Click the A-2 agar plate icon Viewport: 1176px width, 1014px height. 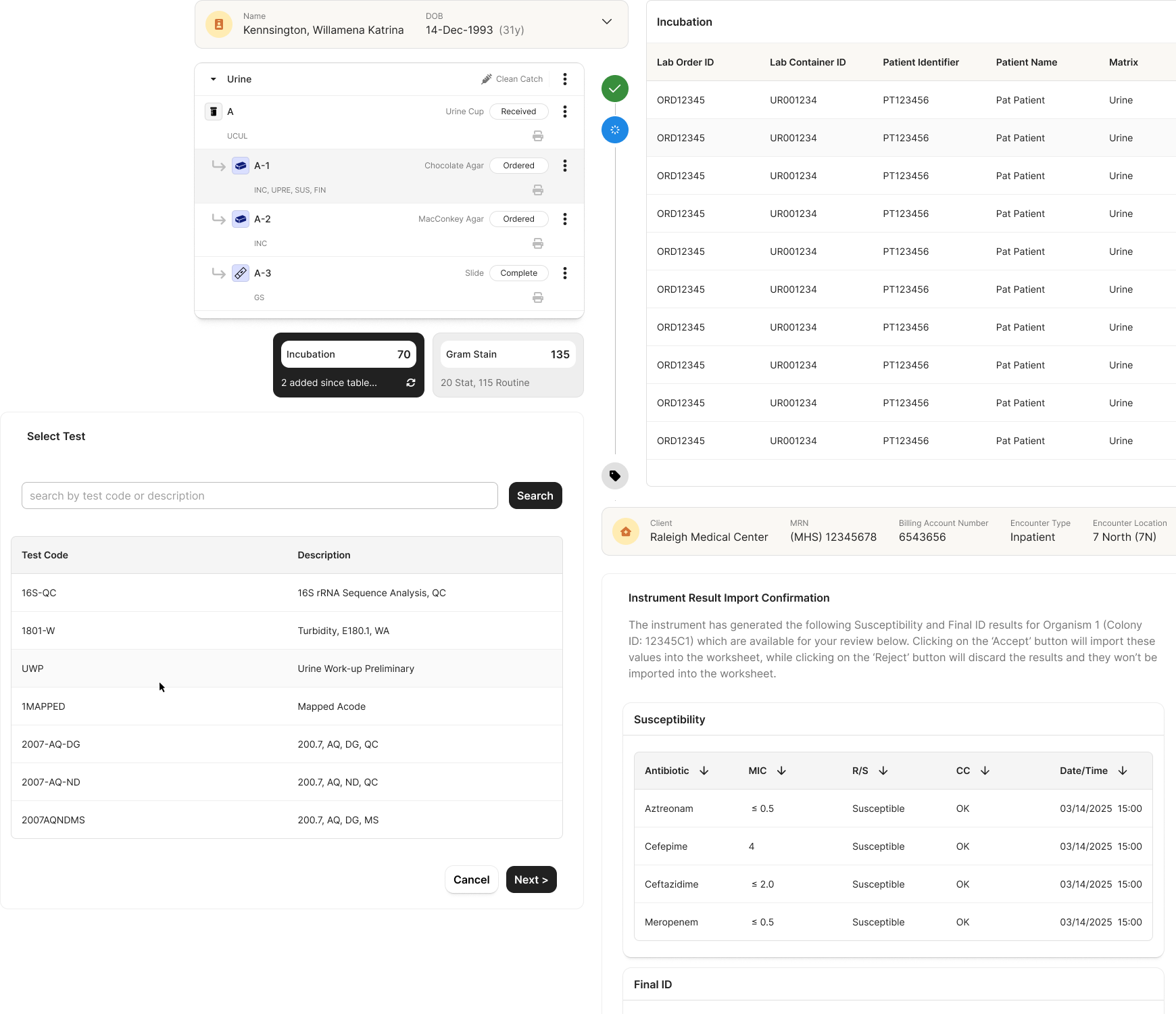point(241,219)
